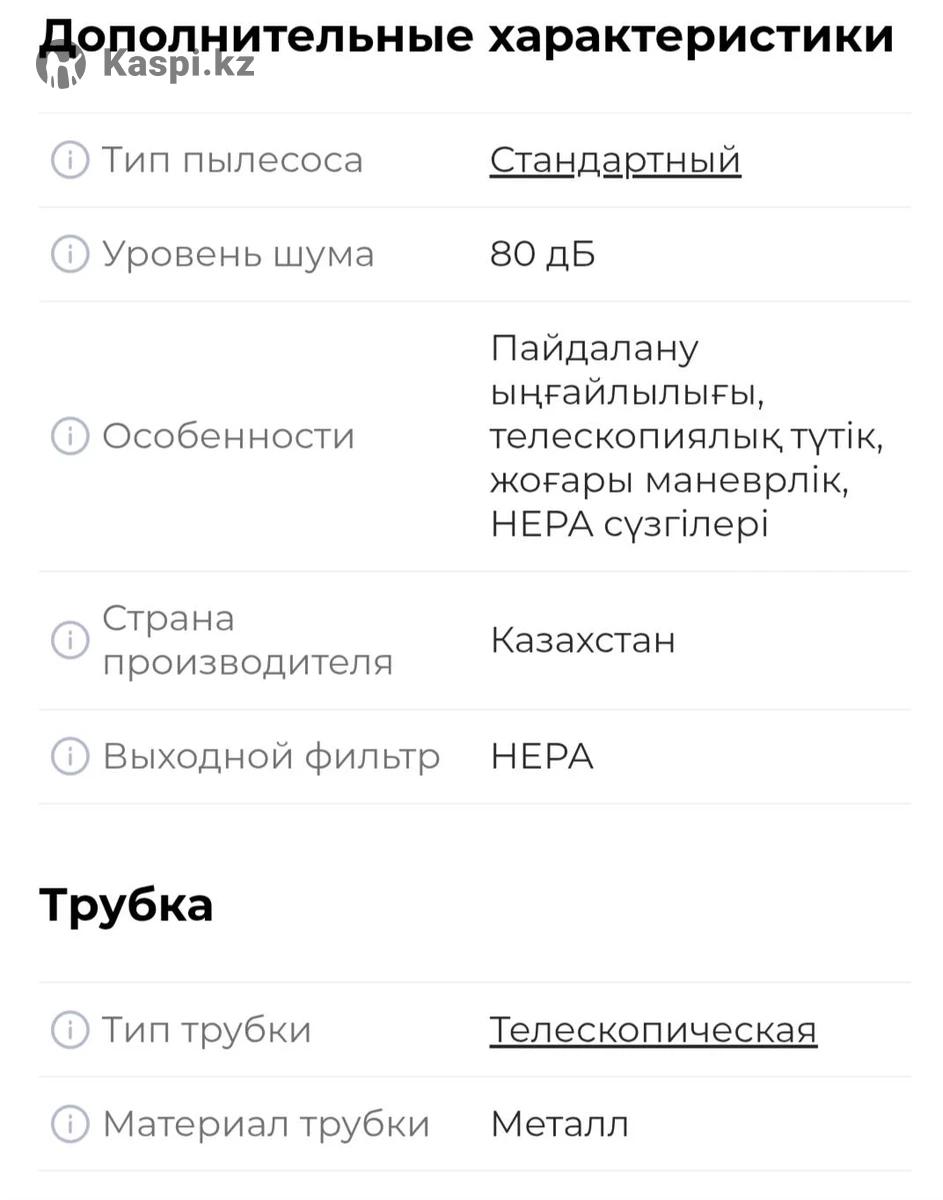This screenshot has height=1200, width=943.
Task: Tap the 80 дБ noise value
Action: tap(542, 254)
